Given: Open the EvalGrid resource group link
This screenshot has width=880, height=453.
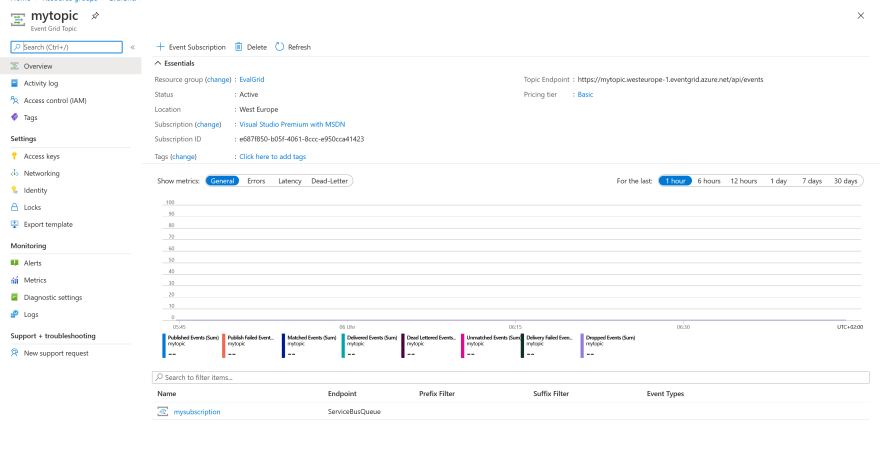Looking at the screenshot, I should tap(251, 80).
